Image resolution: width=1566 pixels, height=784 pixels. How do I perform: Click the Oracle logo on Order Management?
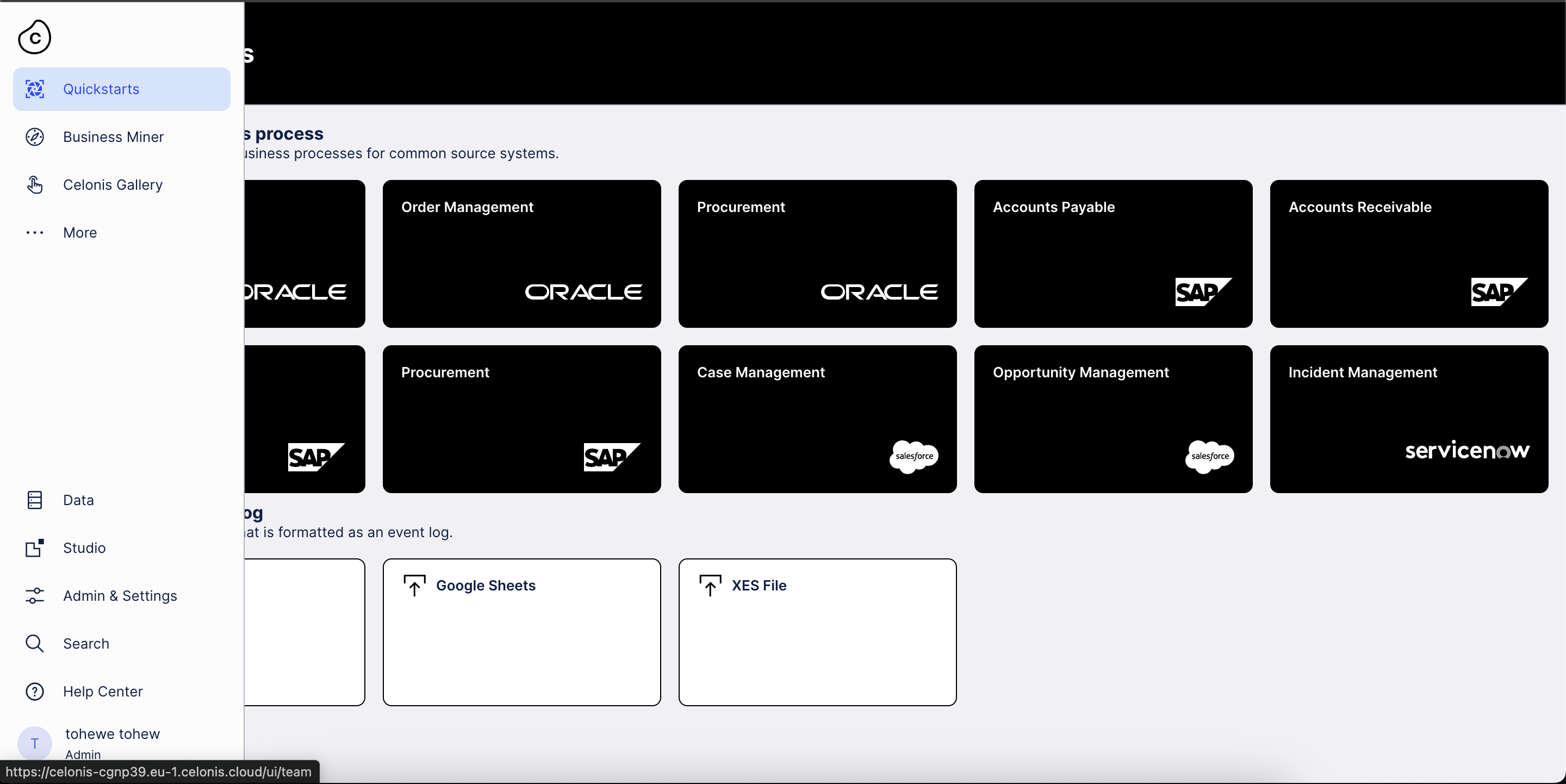click(x=583, y=293)
